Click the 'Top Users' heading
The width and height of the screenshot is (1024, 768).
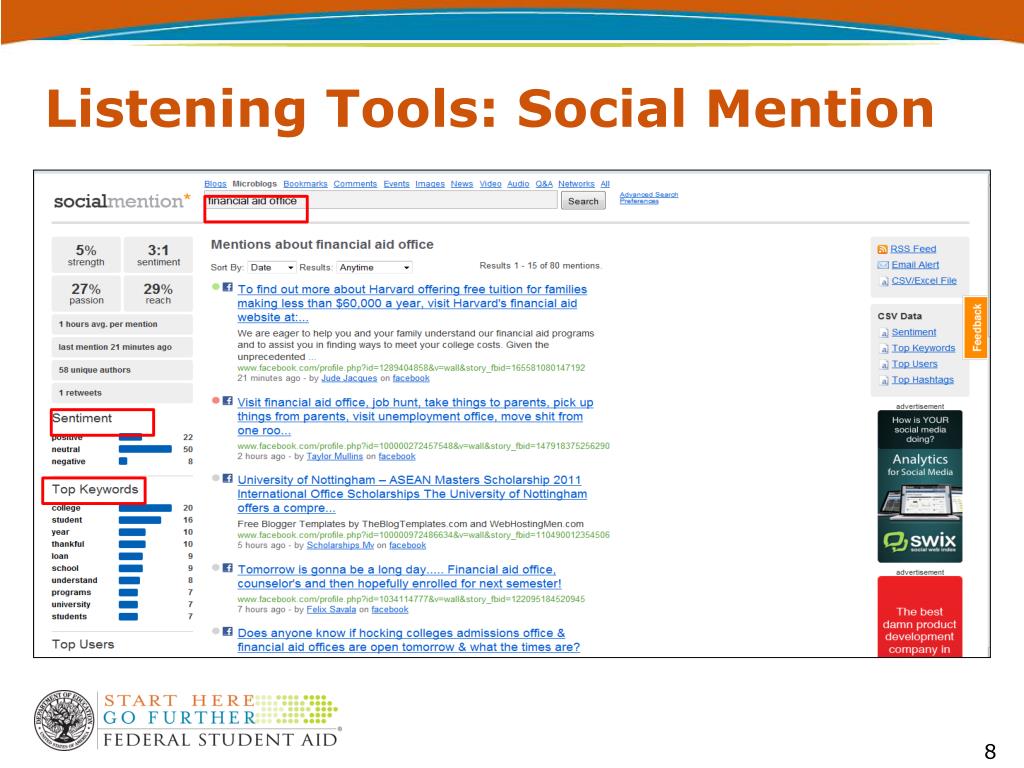[83, 645]
